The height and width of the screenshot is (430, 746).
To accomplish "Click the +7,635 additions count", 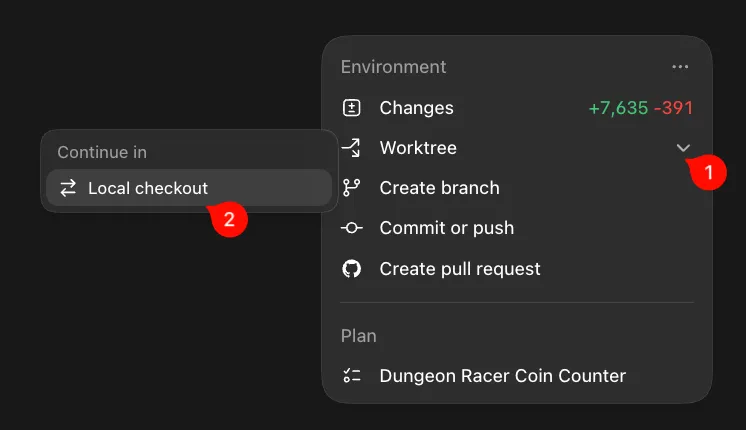I will coord(618,108).
